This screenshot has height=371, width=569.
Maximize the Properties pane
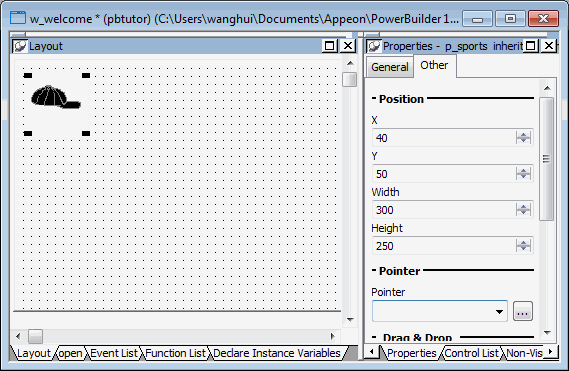(x=531, y=46)
